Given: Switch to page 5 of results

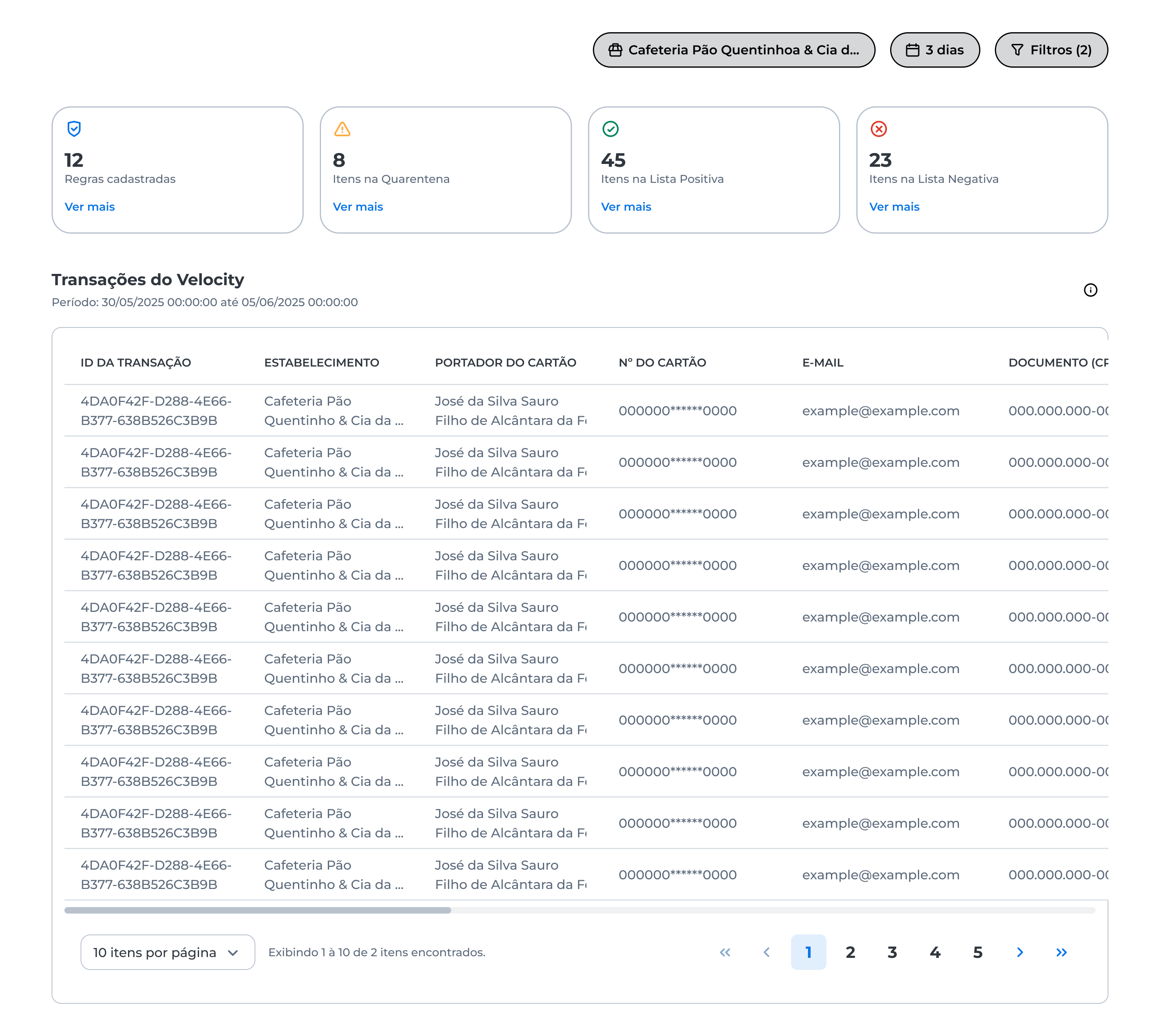Looking at the screenshot, I should click(x=977, y=952).
